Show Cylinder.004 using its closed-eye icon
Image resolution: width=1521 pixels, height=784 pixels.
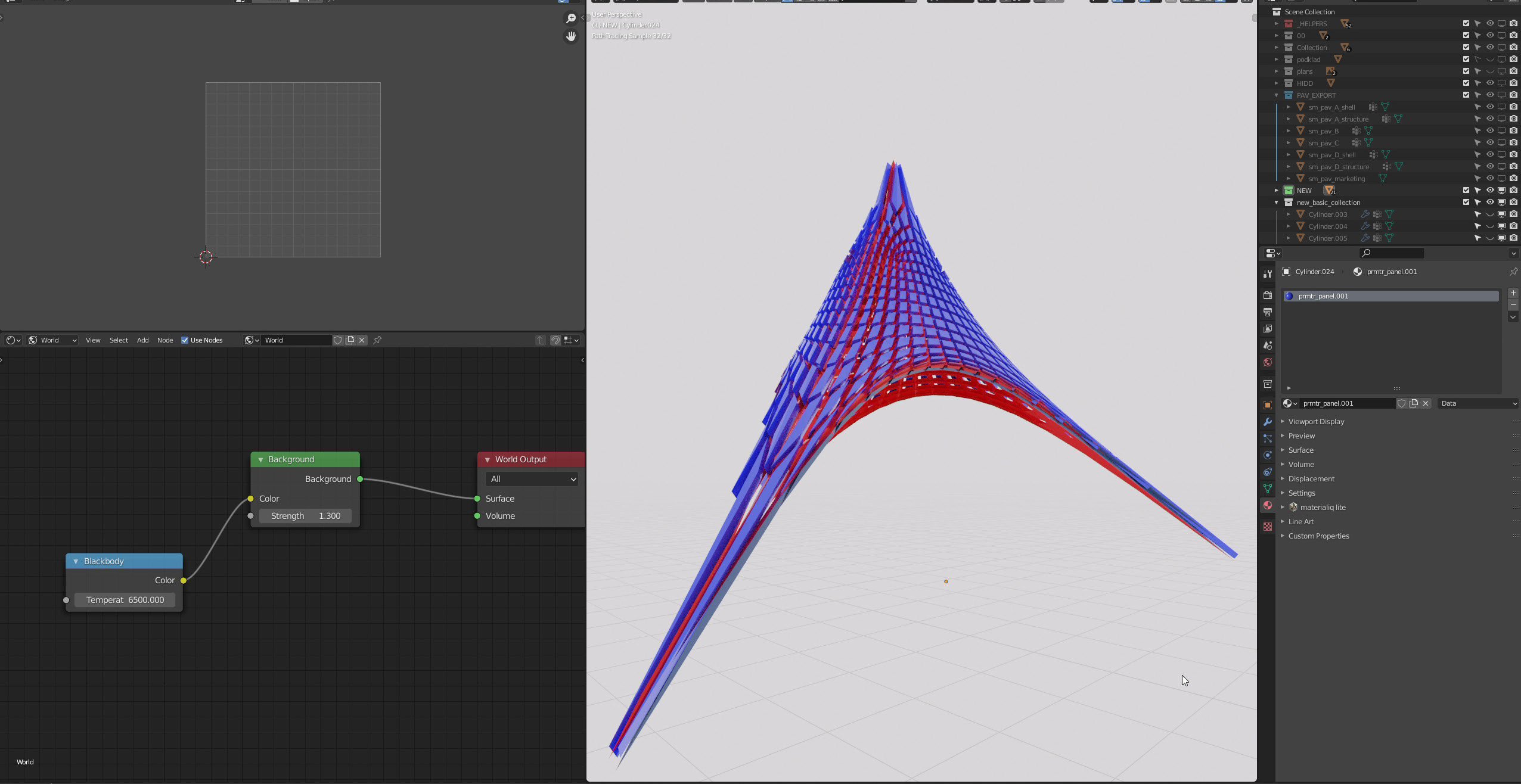(1489, 226)
